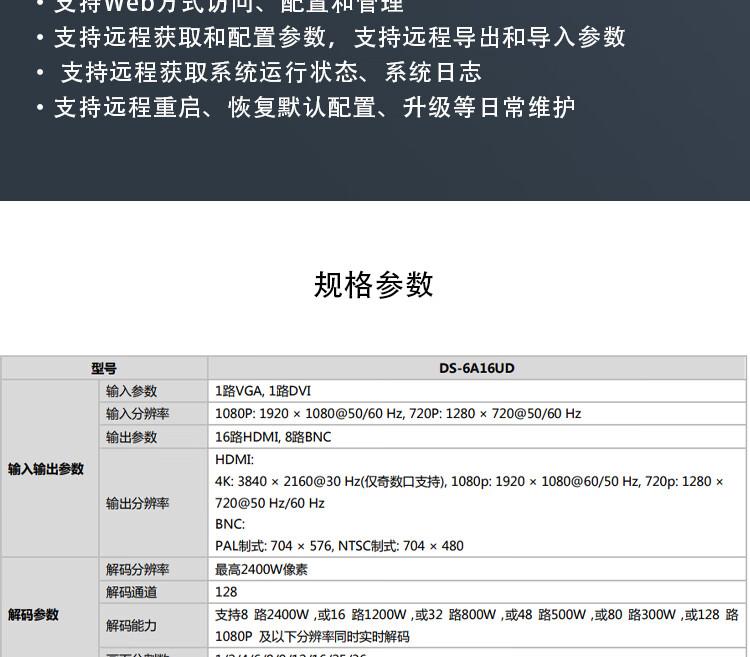Viewport: 750px width, 657px height.
Task: Click the 规格参数 section heading
Action: tap(374, 285)
